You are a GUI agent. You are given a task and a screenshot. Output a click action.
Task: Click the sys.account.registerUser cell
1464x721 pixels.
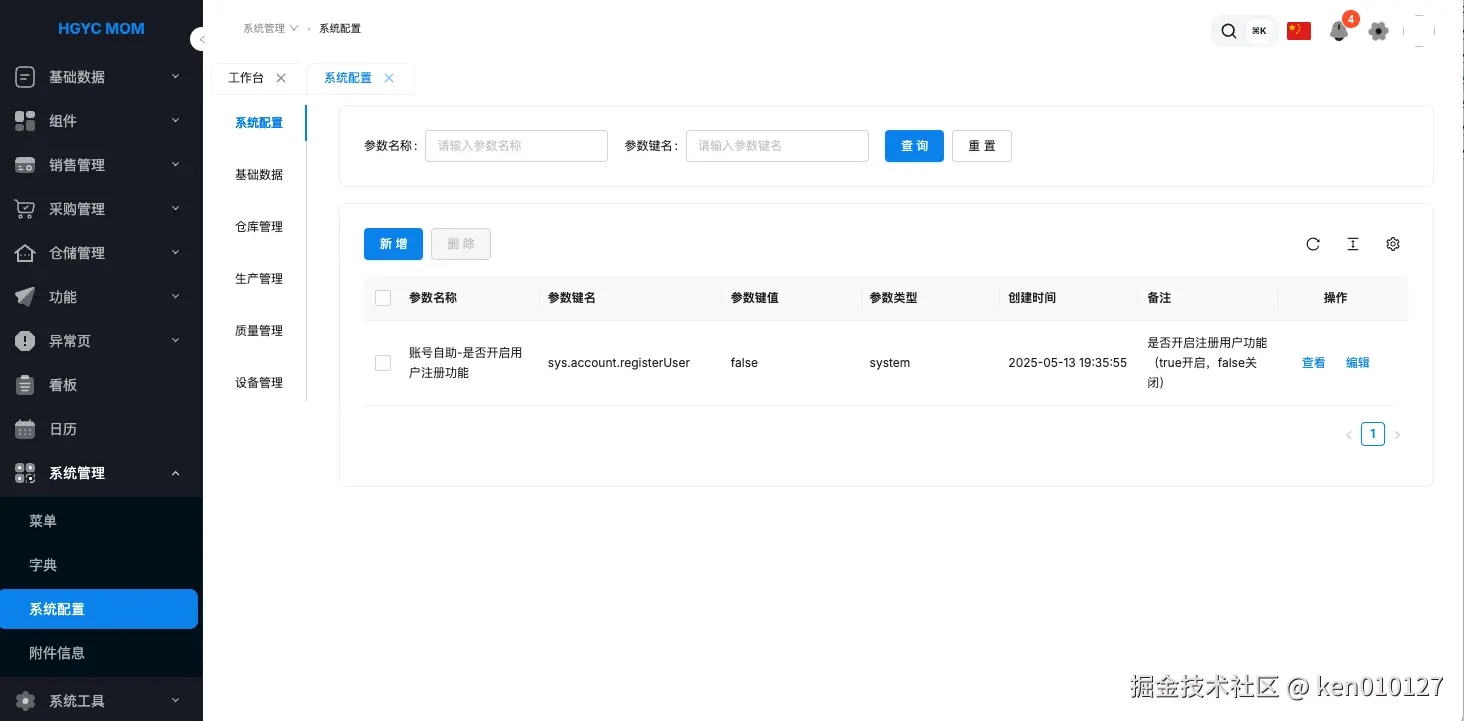point(619,363)
